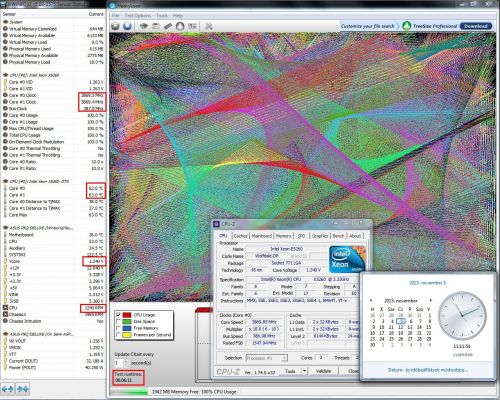This screenshot has height=400, width=500.
Task: Click the gray start test icon in HeavyLoad toolbar
Action: click(x=115, y=26)
